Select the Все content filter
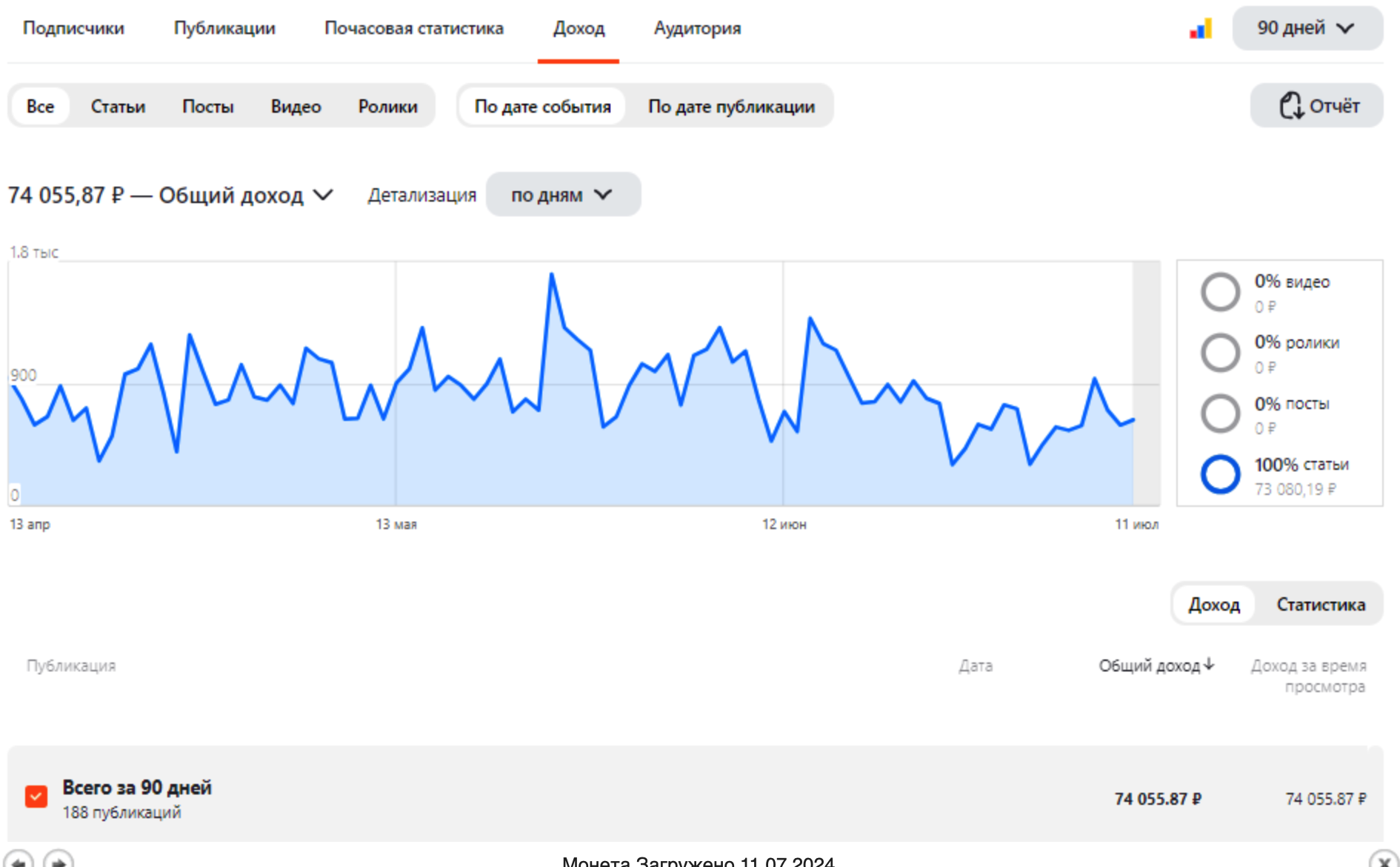 pyautogui.click(x=40, y=106)
